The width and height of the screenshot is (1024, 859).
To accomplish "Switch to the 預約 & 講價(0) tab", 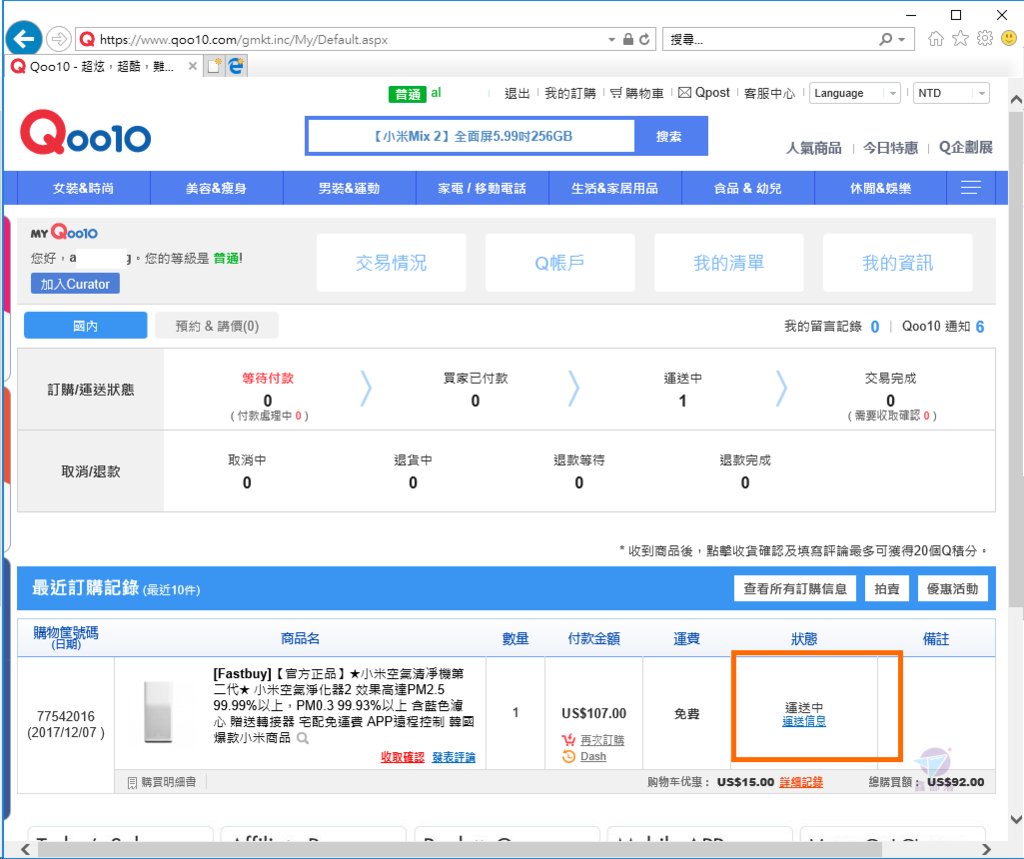I will point(217,325).
